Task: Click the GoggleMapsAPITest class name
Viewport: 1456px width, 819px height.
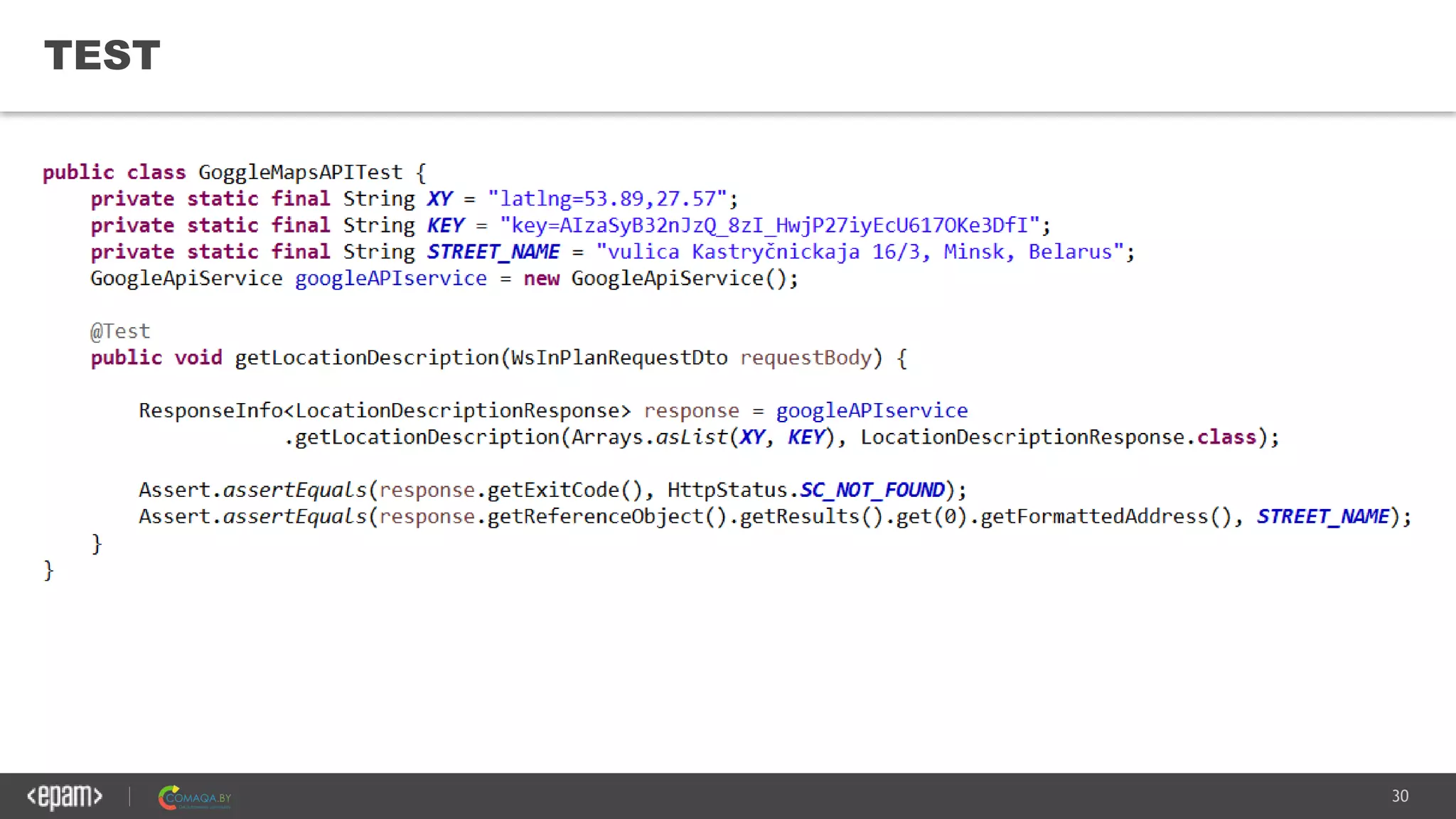Action: [300, 172]
